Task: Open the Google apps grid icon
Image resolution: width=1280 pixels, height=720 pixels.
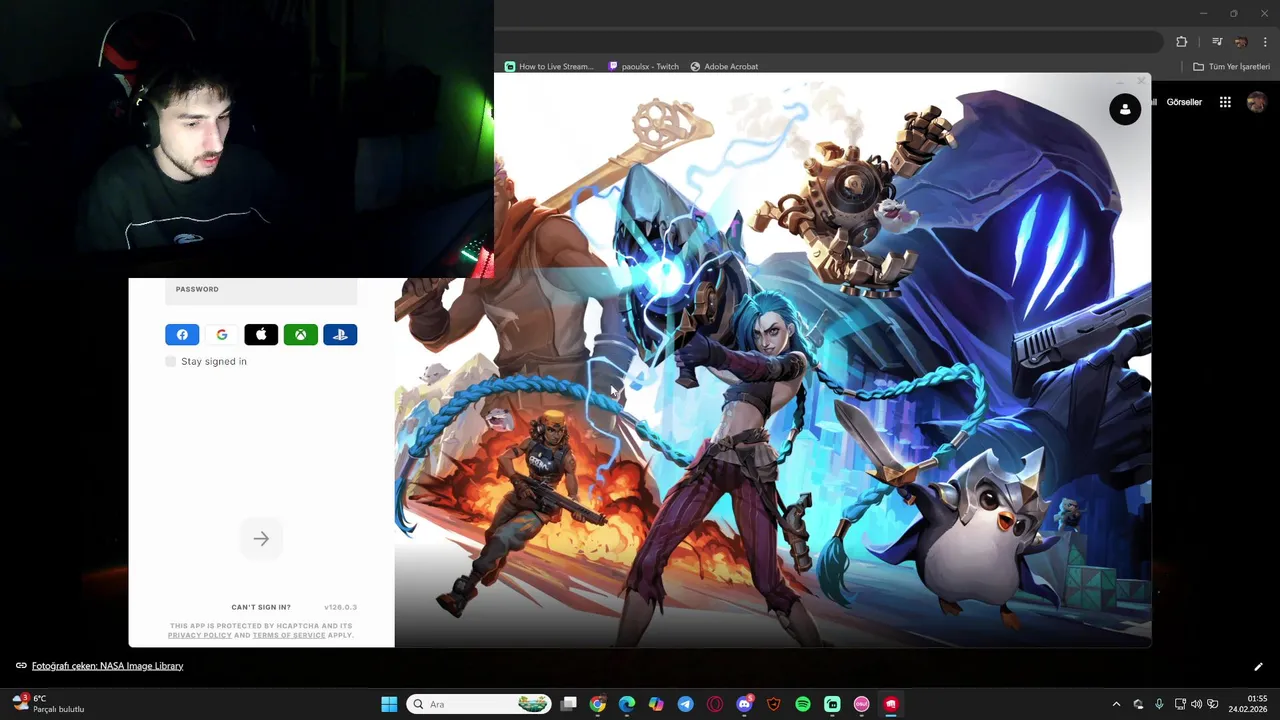Action: [x=1225, y=102]
